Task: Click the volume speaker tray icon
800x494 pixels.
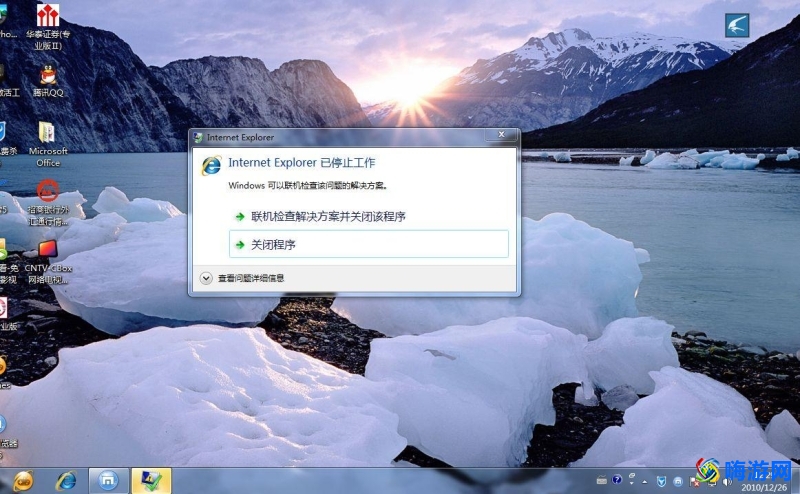Action: 727,482
